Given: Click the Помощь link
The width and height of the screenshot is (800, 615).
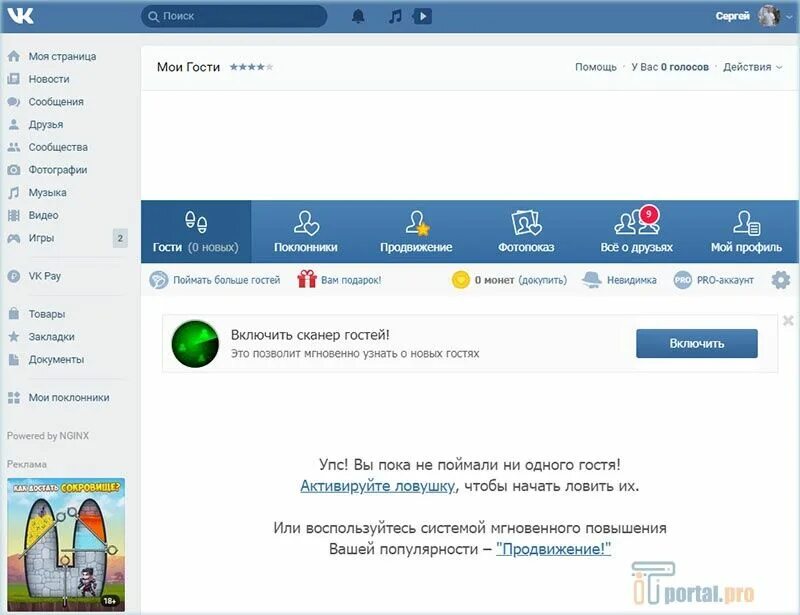Looking at the screenshot, I should (x=595, y=67).
